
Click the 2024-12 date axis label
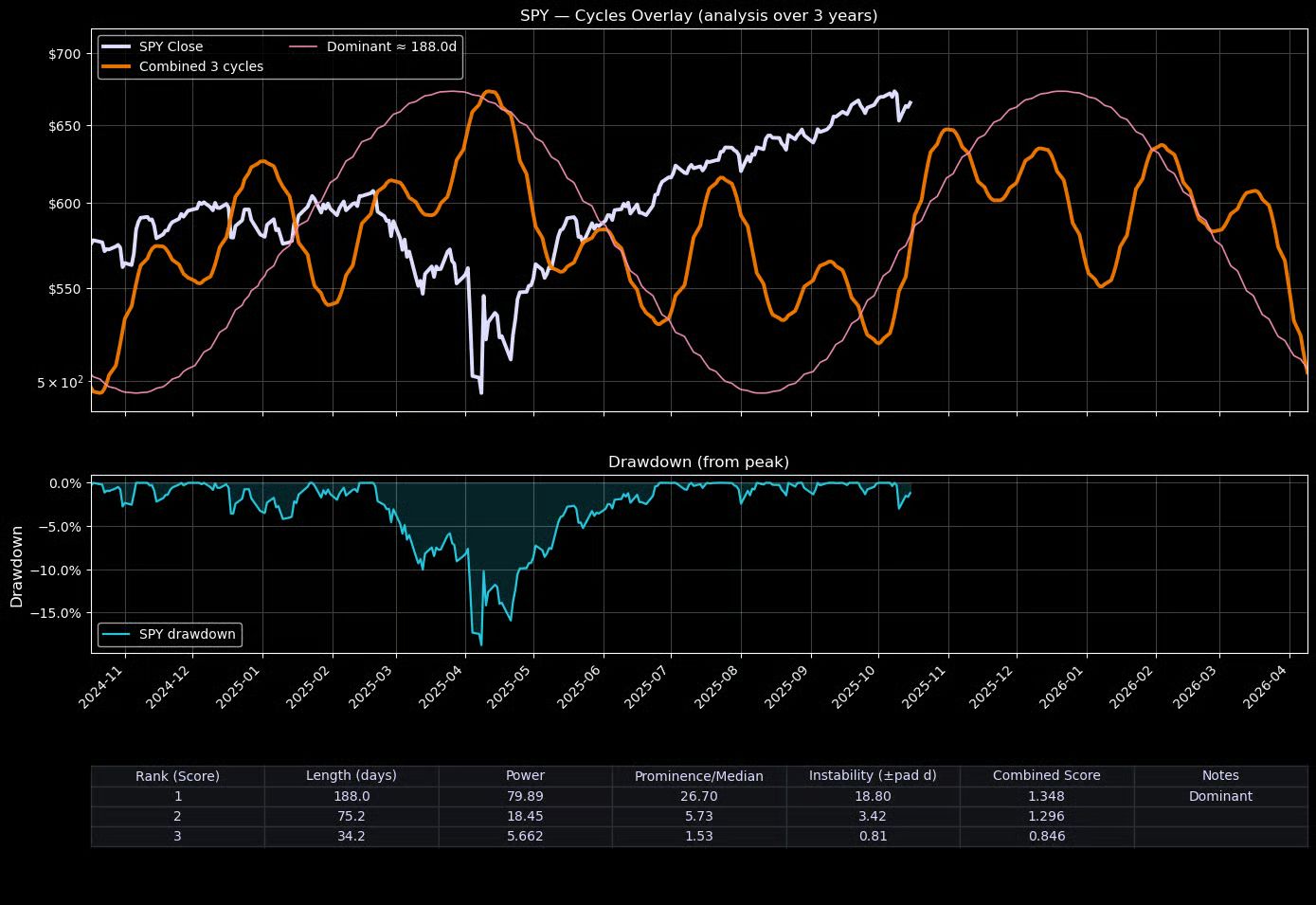(169, 686)
